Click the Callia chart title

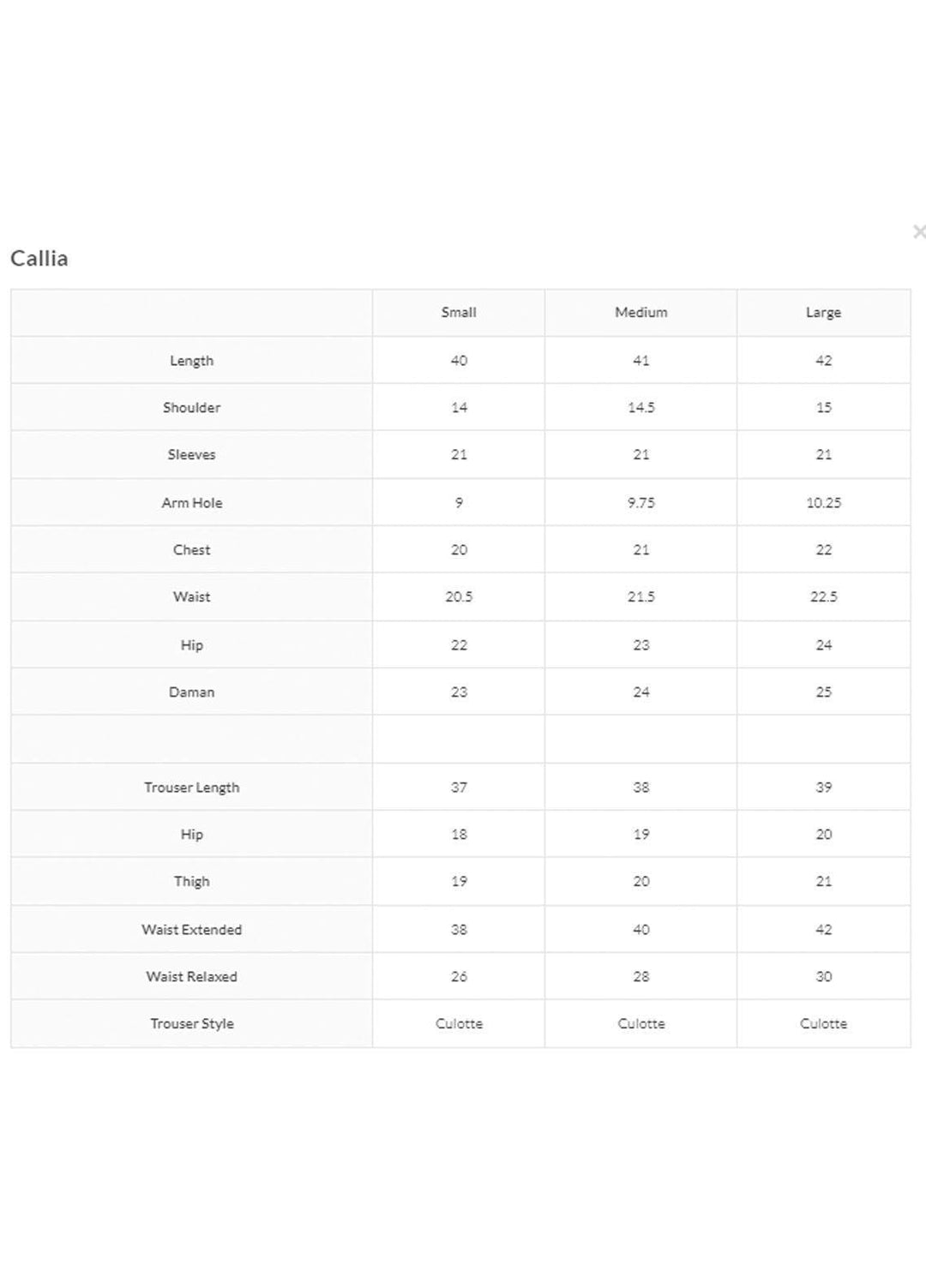[x=39, y=258]
